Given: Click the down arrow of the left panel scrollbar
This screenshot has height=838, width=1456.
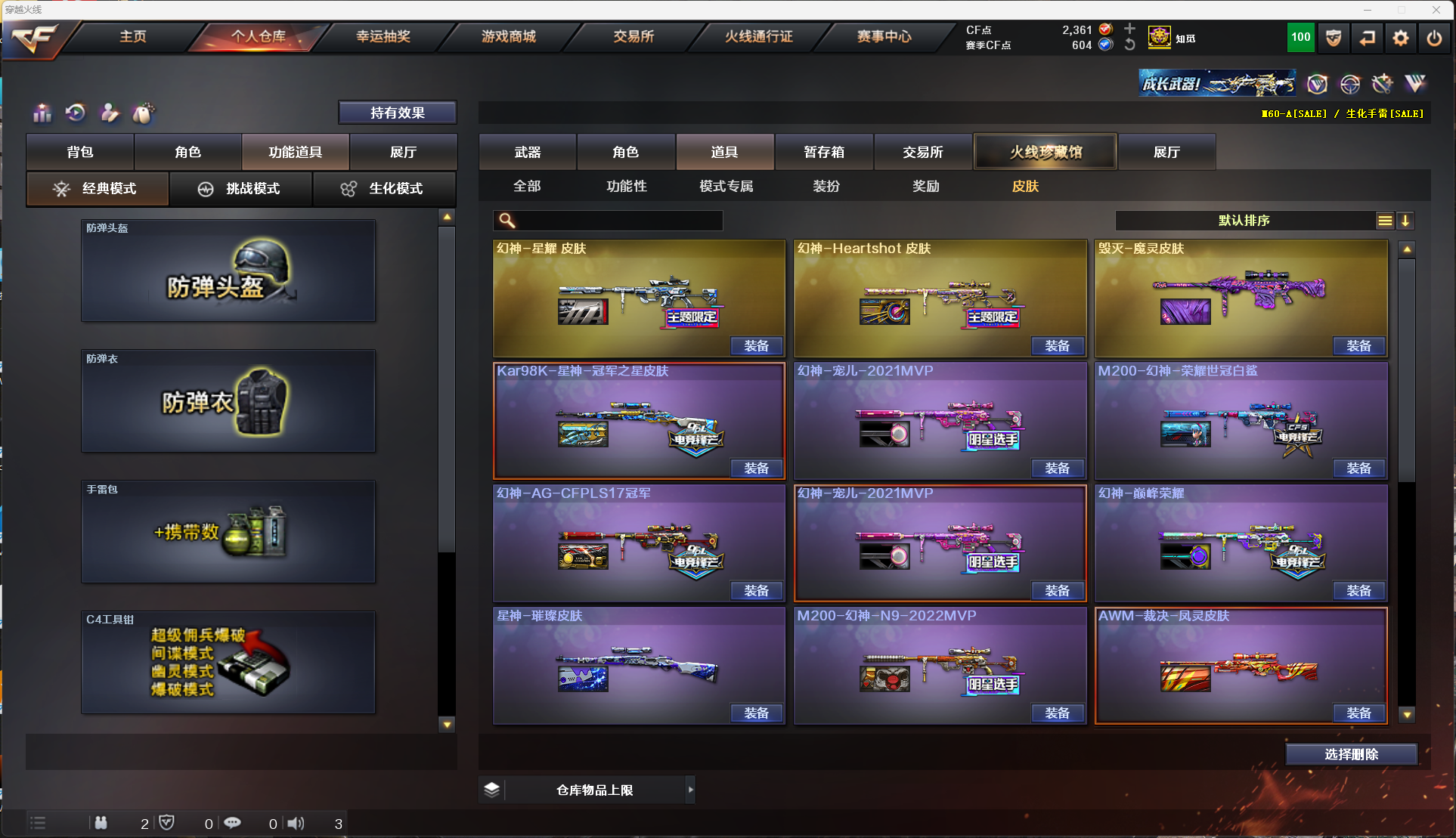Looking at the screenshot, I should pyautogui.click(x=447, y=725).
